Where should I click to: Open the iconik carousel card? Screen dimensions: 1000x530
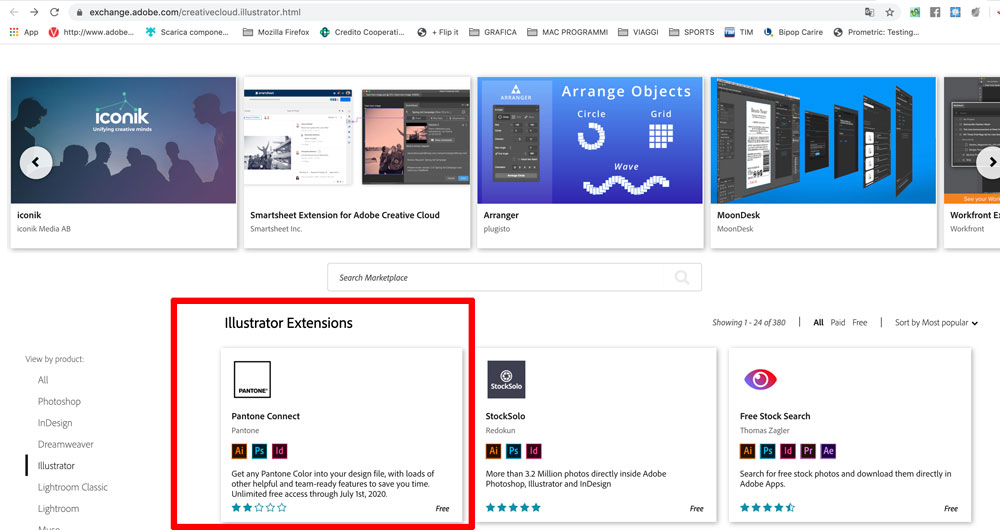124,163
